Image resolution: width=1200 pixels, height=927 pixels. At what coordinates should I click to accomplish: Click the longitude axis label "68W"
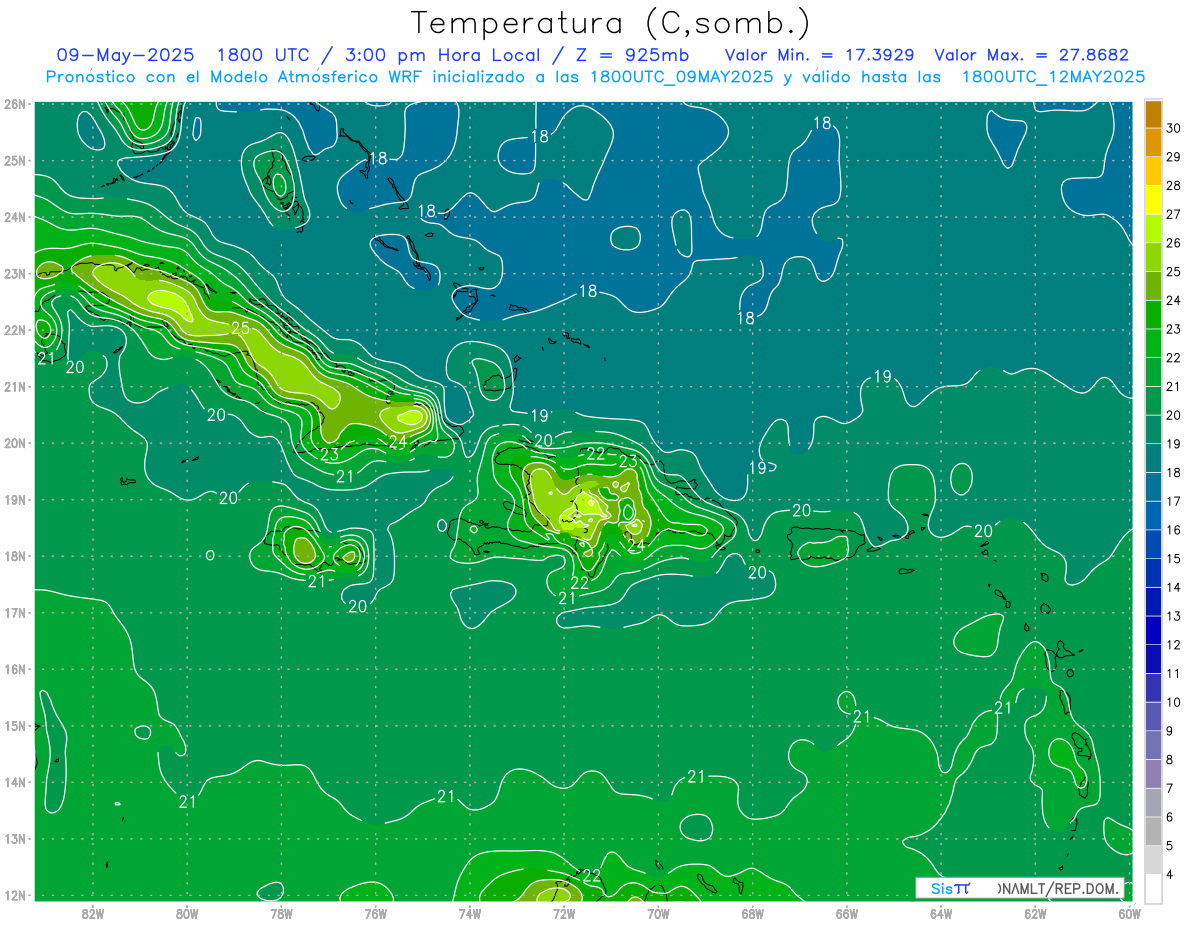coord(753,912)
